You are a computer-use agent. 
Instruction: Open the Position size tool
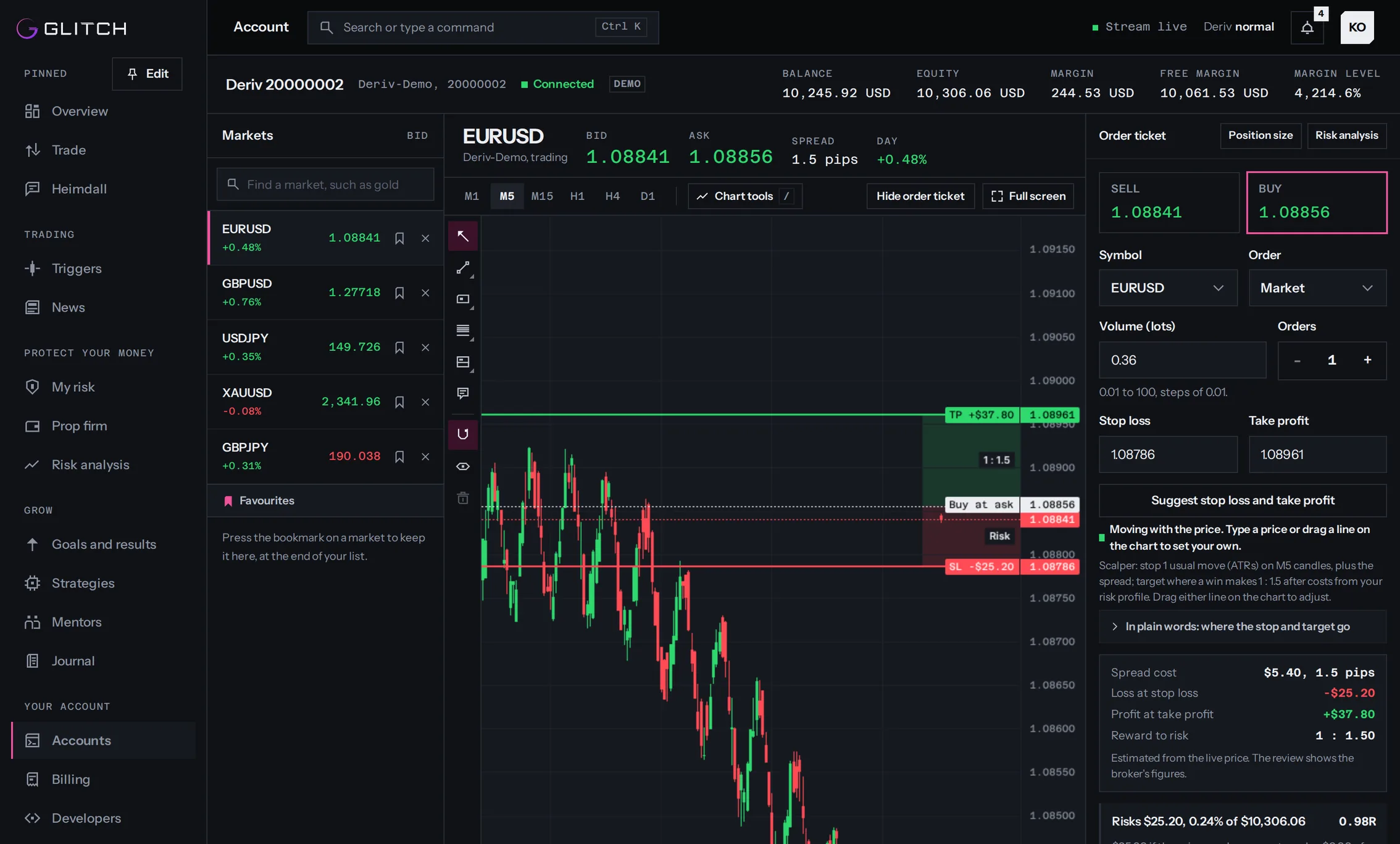1260,135
